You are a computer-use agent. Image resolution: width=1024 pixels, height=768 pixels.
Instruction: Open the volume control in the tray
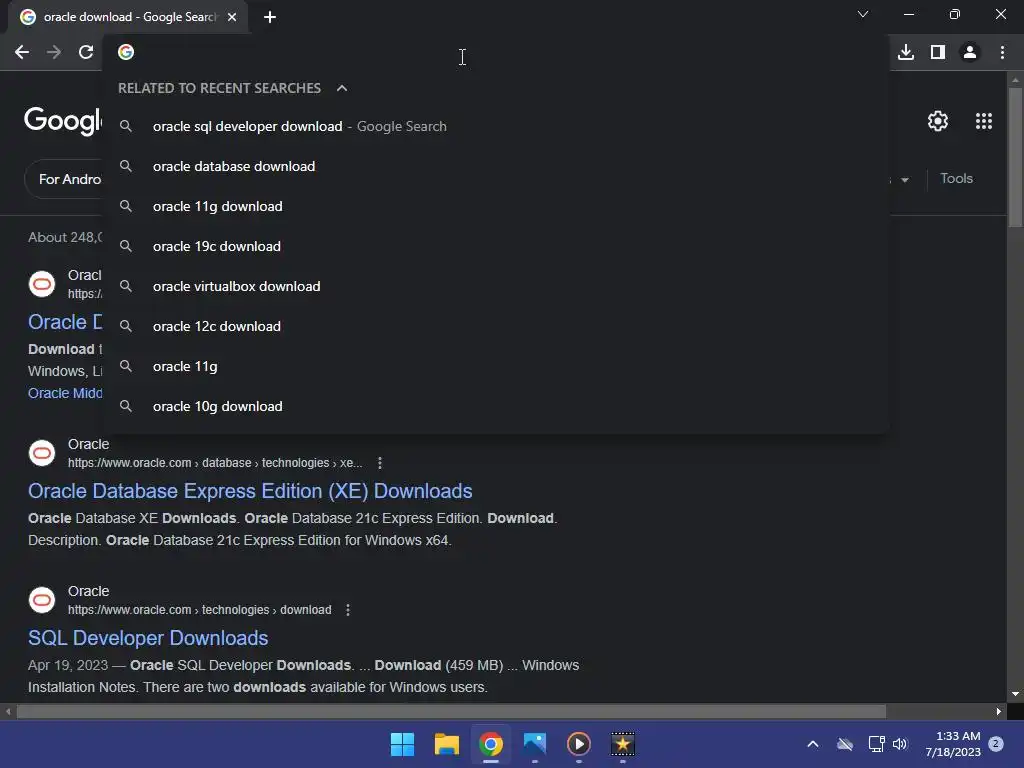[900, 744]
